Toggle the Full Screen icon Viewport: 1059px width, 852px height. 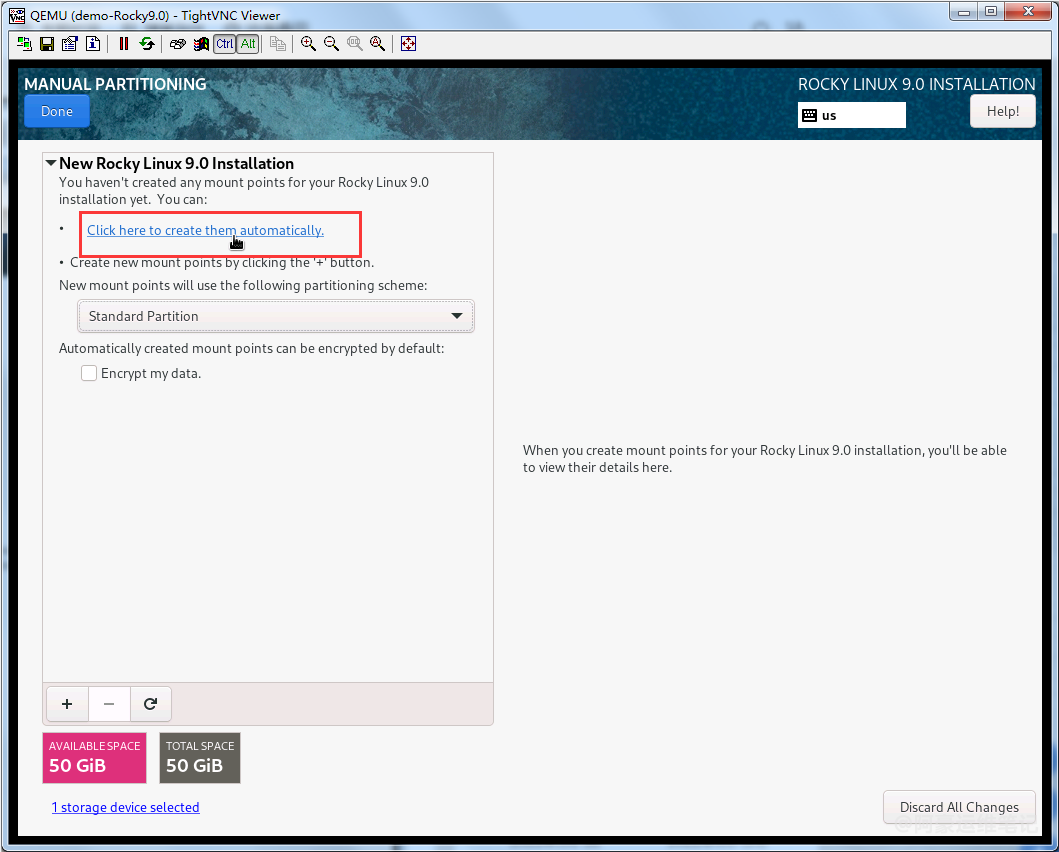tap(408, 44)
